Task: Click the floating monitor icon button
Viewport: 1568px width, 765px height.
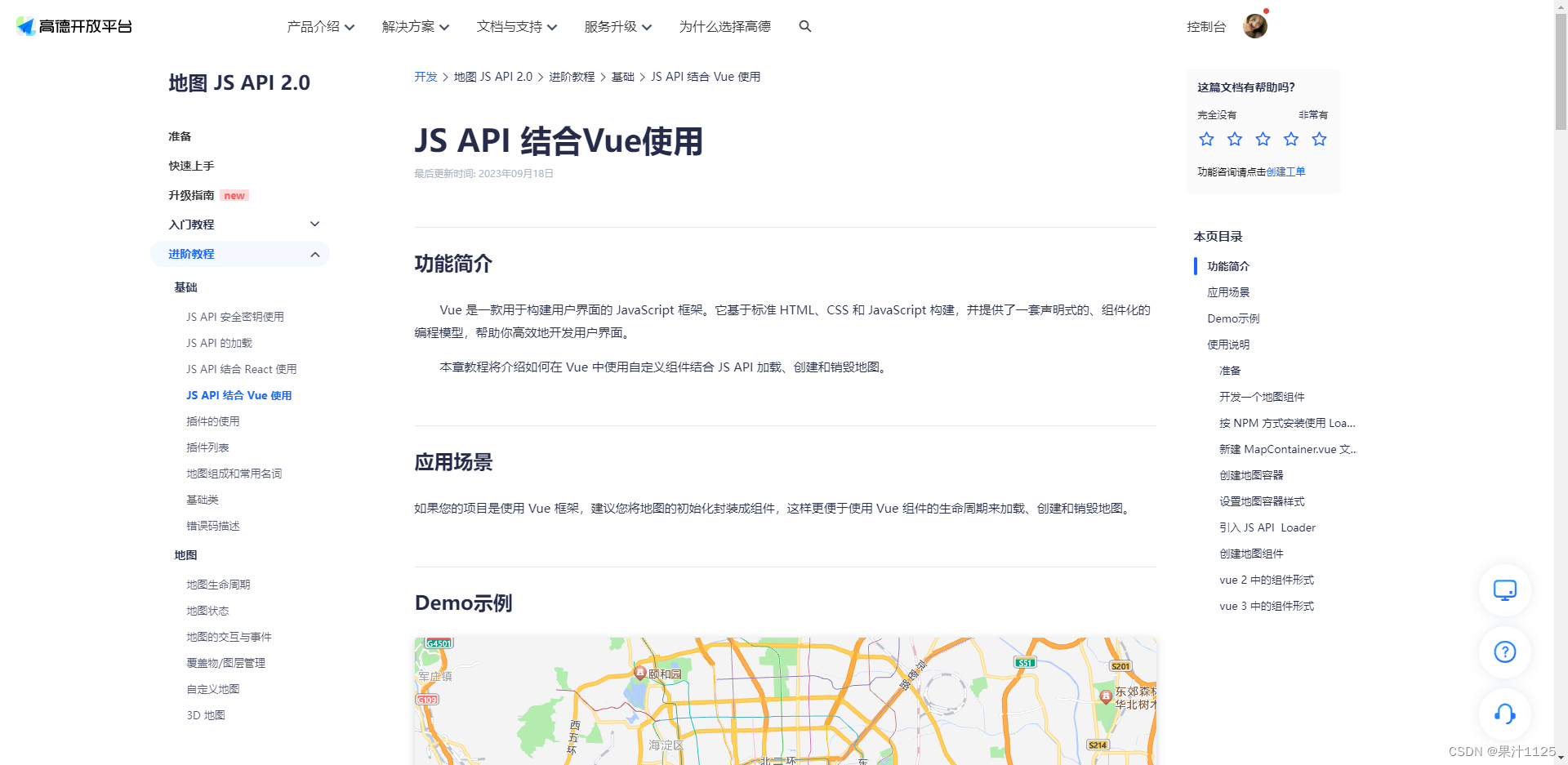Action: tap(1505, 589)
